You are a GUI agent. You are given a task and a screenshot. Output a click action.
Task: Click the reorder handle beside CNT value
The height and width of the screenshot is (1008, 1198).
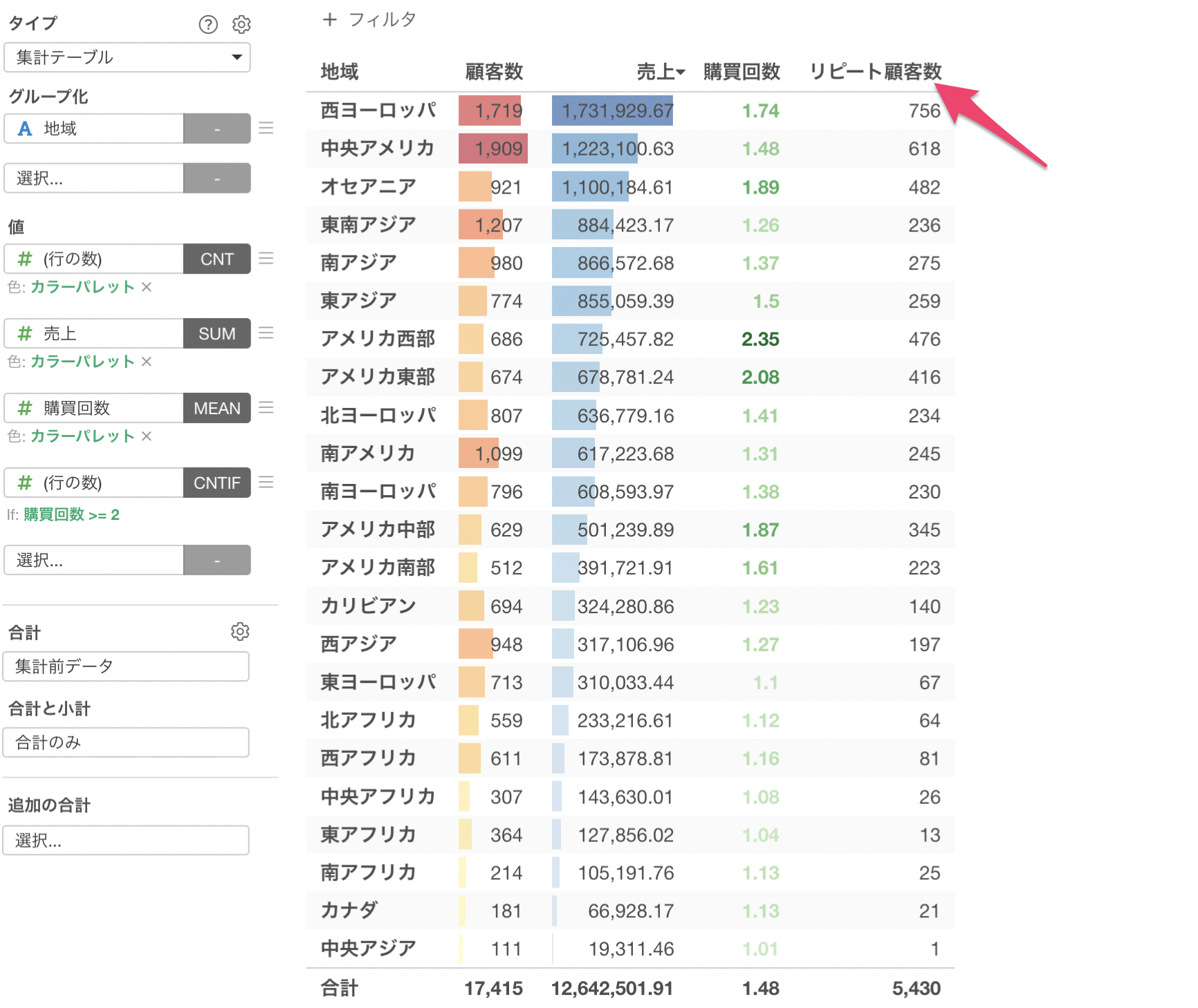266,258
